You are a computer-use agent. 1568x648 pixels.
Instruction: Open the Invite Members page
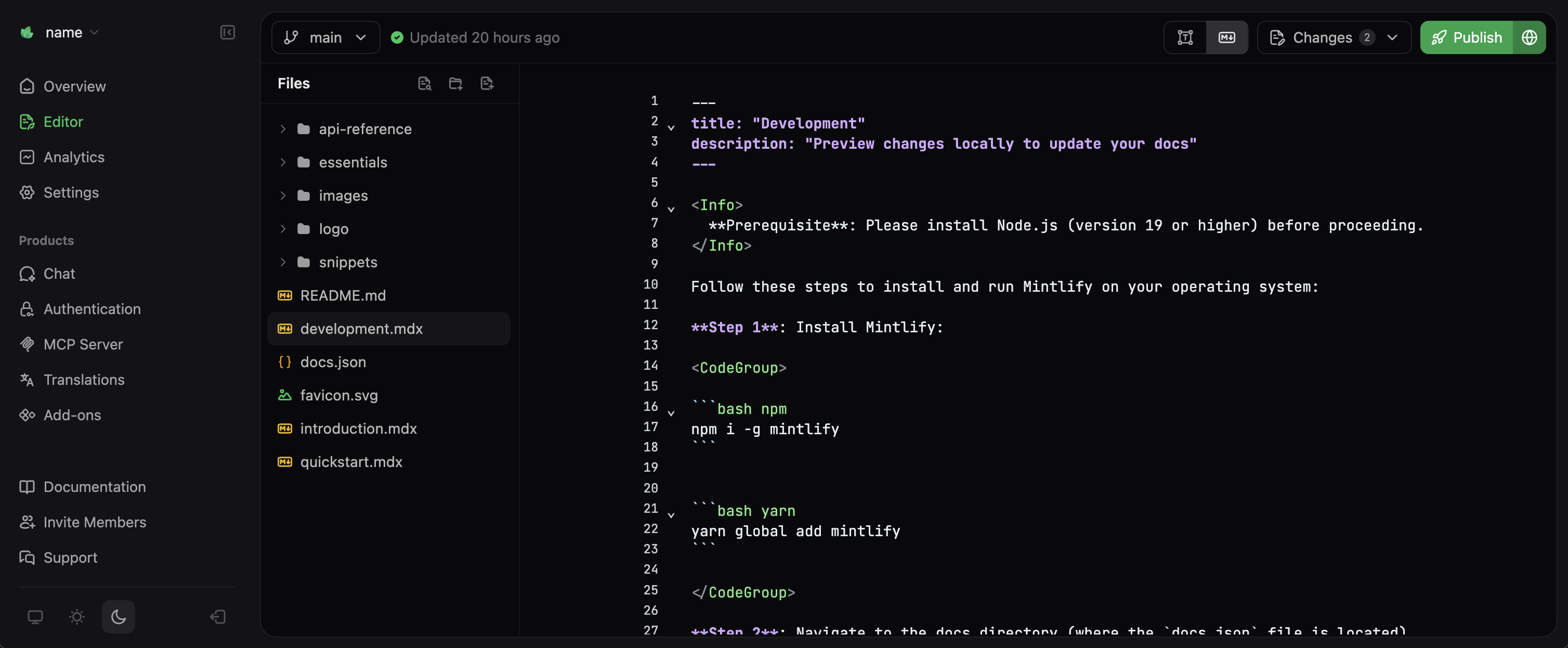(95, 522)
